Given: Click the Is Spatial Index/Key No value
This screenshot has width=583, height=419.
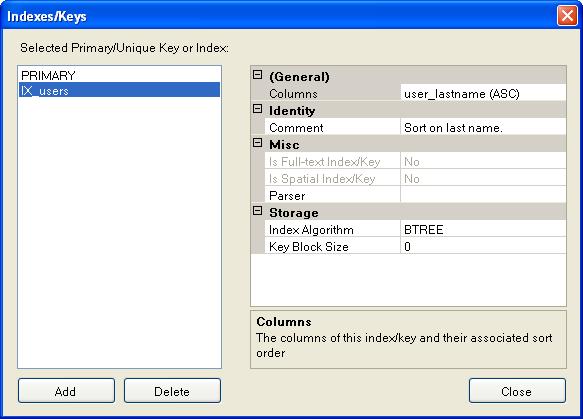Looking at the screenshot, I should tap(483, 178).
